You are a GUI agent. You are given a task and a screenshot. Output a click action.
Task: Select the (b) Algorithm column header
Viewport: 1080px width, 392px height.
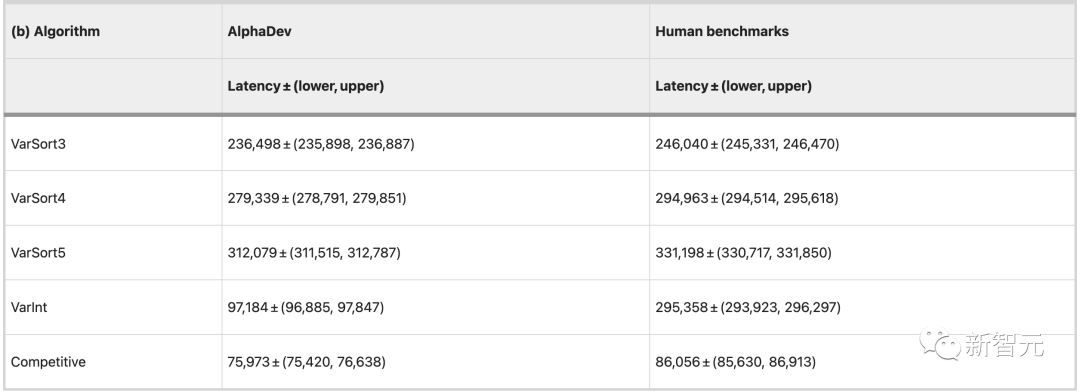coord(55,31)
